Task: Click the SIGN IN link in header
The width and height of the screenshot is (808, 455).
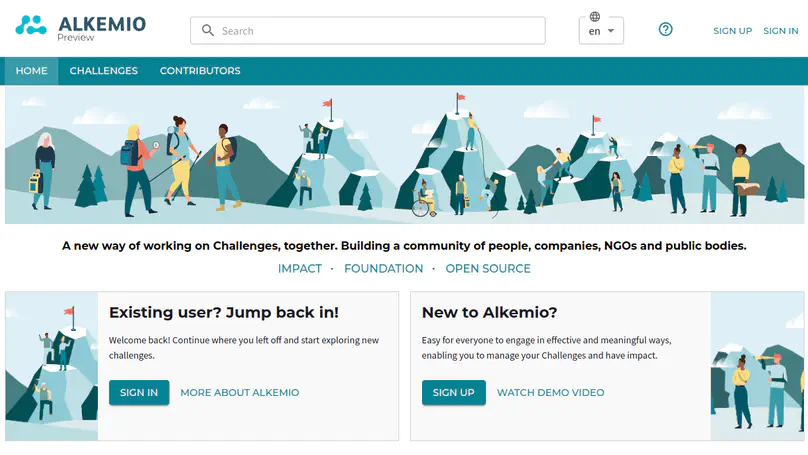Action: [781, 31]
